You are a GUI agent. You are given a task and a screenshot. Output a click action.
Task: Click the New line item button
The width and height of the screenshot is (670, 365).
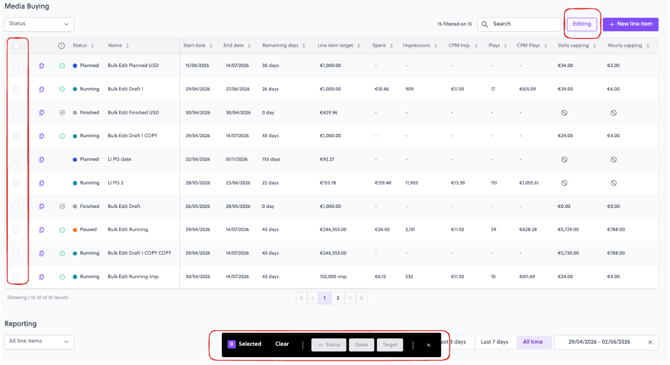630,24
